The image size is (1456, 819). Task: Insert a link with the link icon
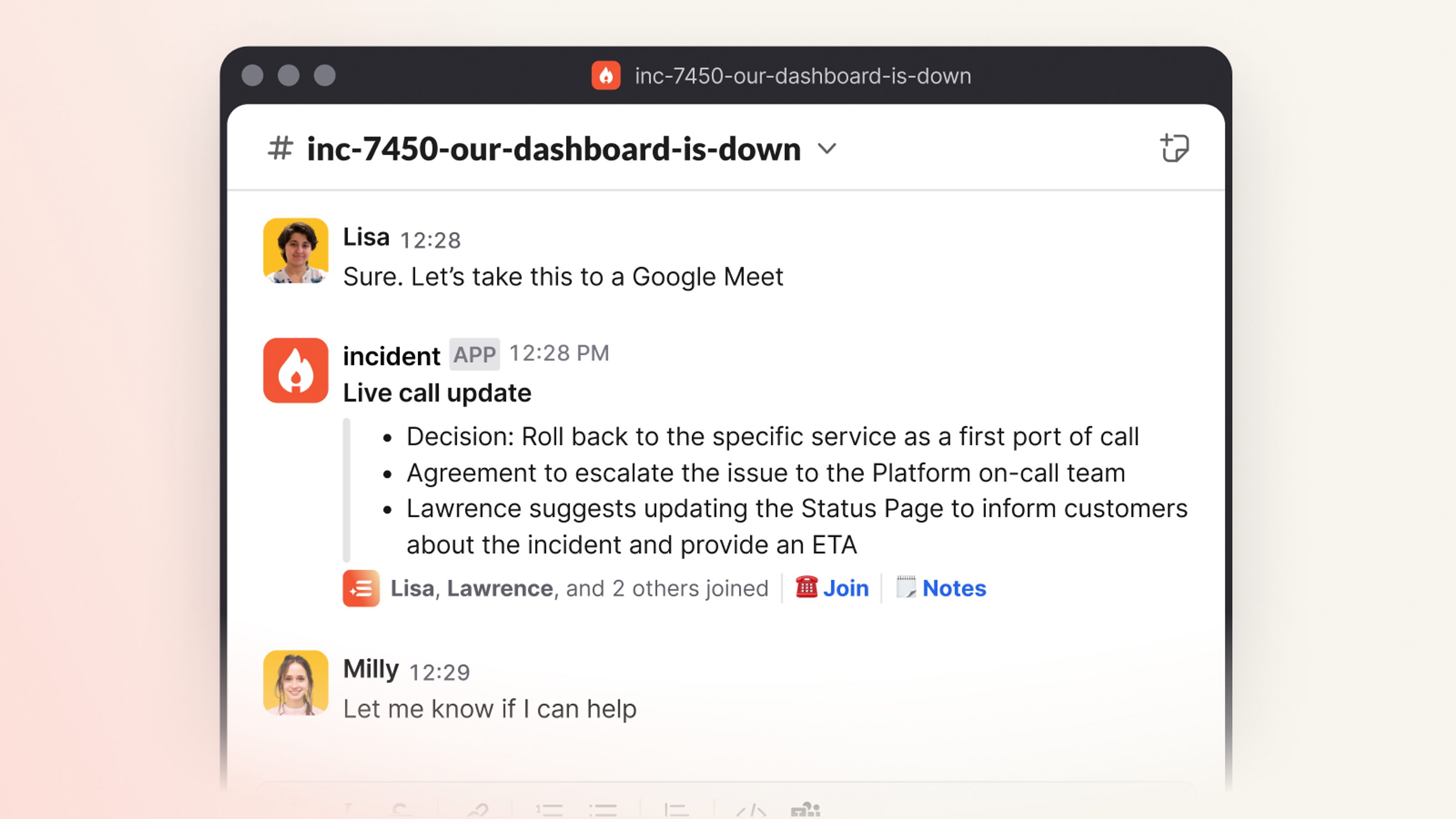coord(478,810)
